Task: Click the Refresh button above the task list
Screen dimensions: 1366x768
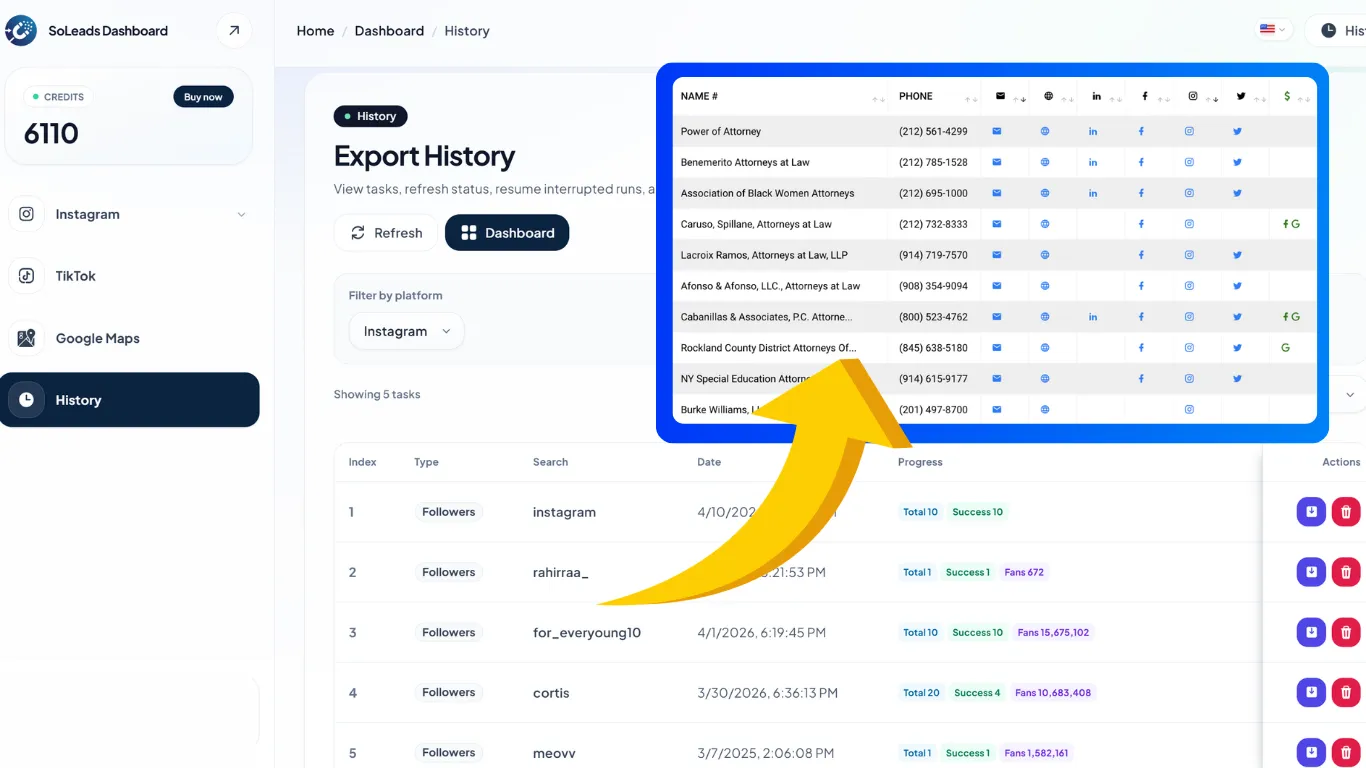Action: (386, 232)
